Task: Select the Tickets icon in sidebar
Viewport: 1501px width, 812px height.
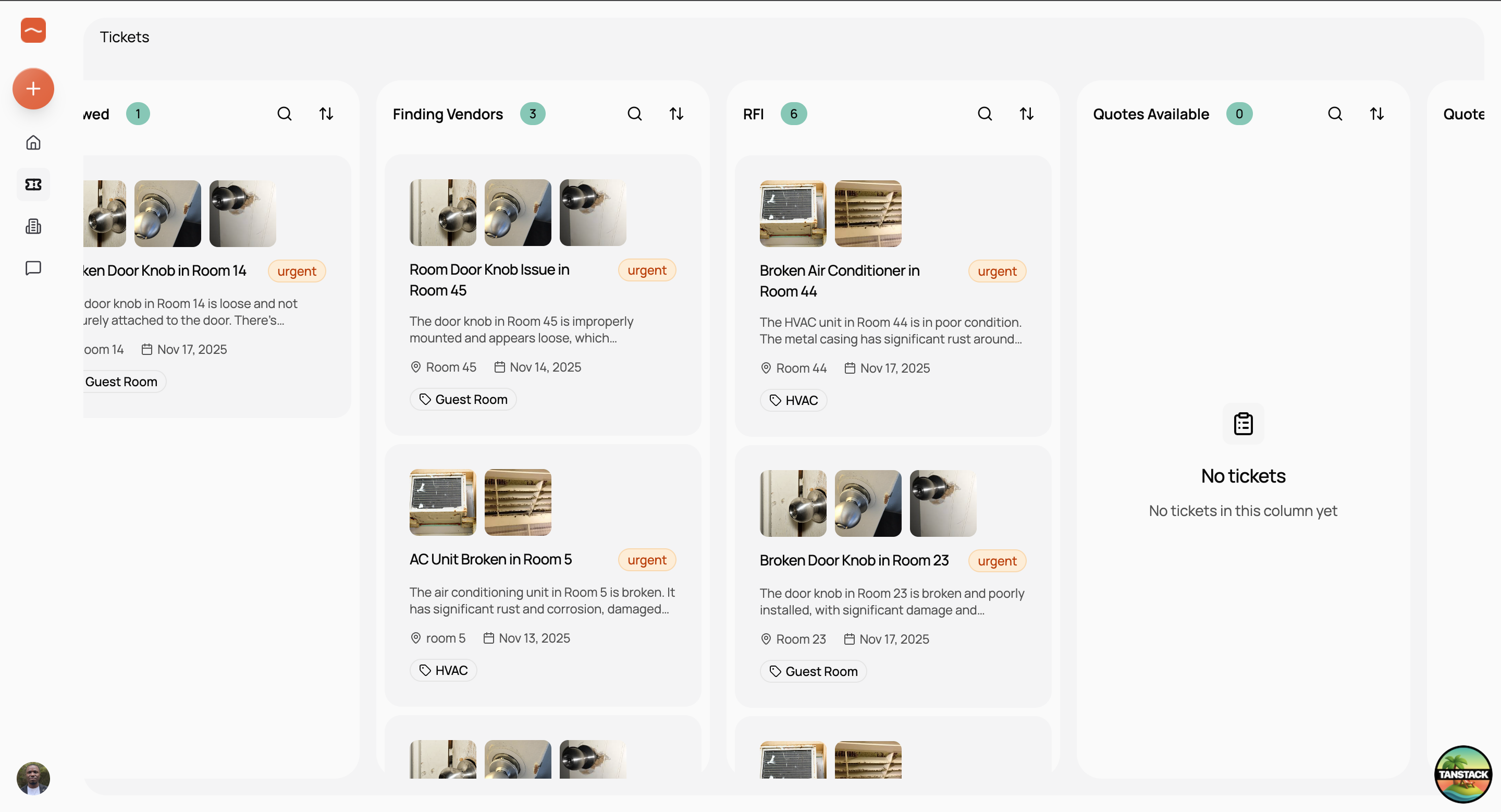Action: [33, 184]
